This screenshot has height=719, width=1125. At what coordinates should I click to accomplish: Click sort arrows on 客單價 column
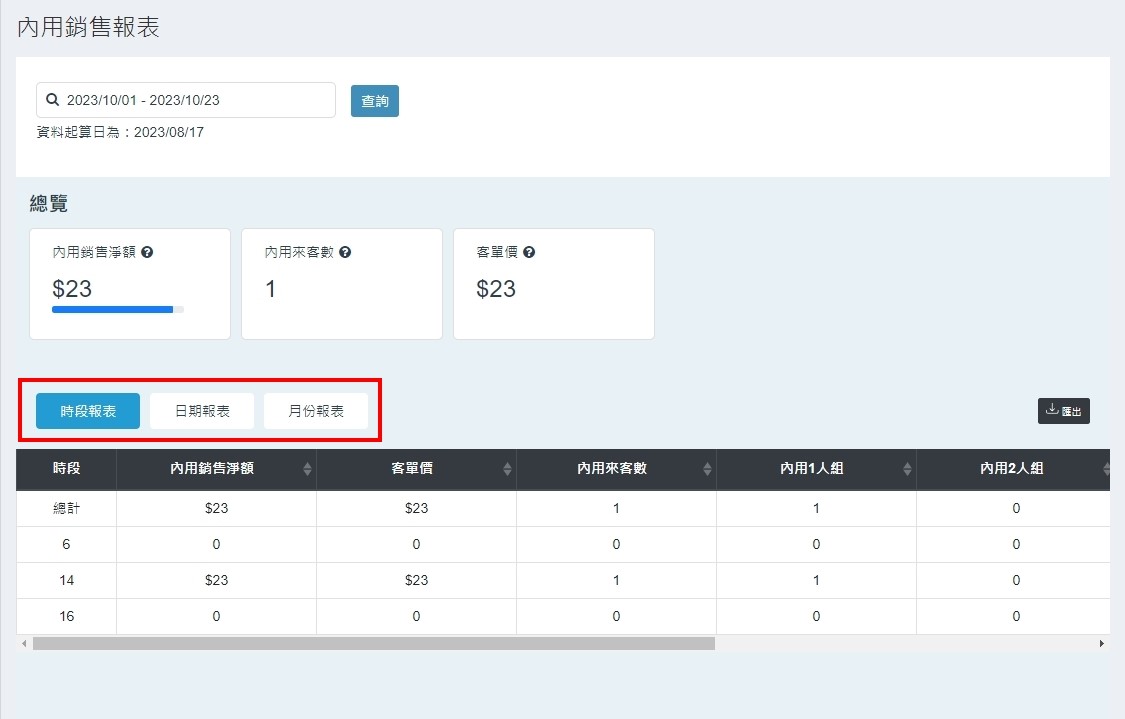(507, 469)
